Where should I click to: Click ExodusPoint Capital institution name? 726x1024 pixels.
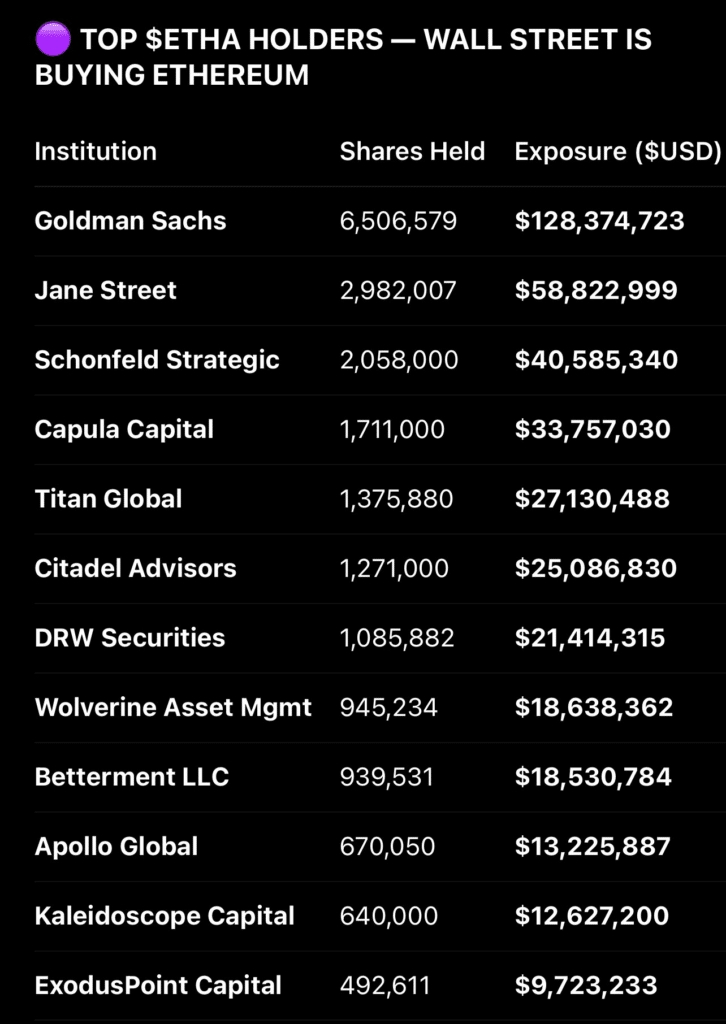tap(158, 986)
